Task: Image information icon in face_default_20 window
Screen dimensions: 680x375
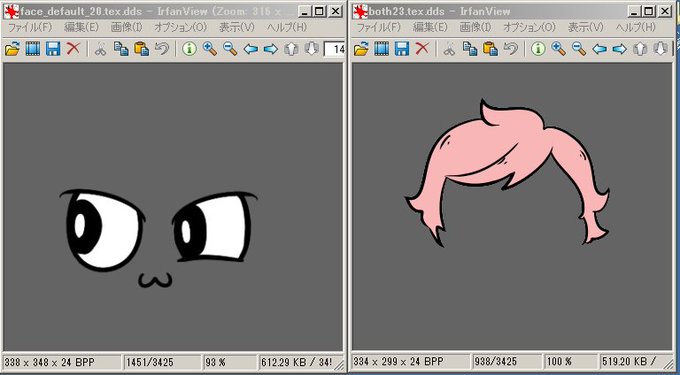Action: [x=189, y=49]
